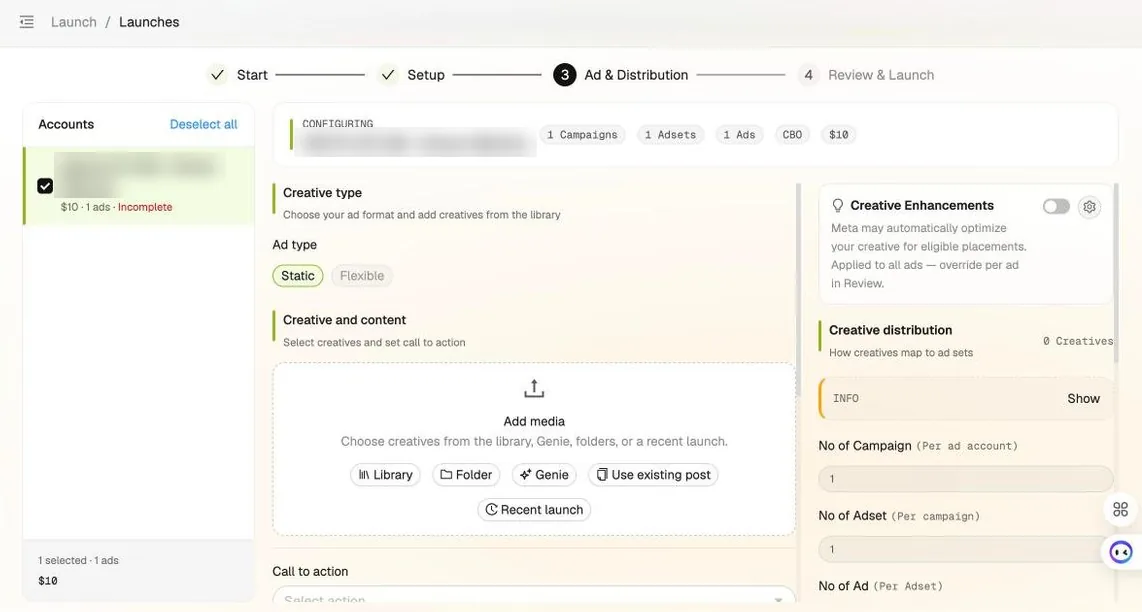Viewport: 1142px width, 612px height.
Task: Click the $10 budget chip in header
Action: click(838, 135)
